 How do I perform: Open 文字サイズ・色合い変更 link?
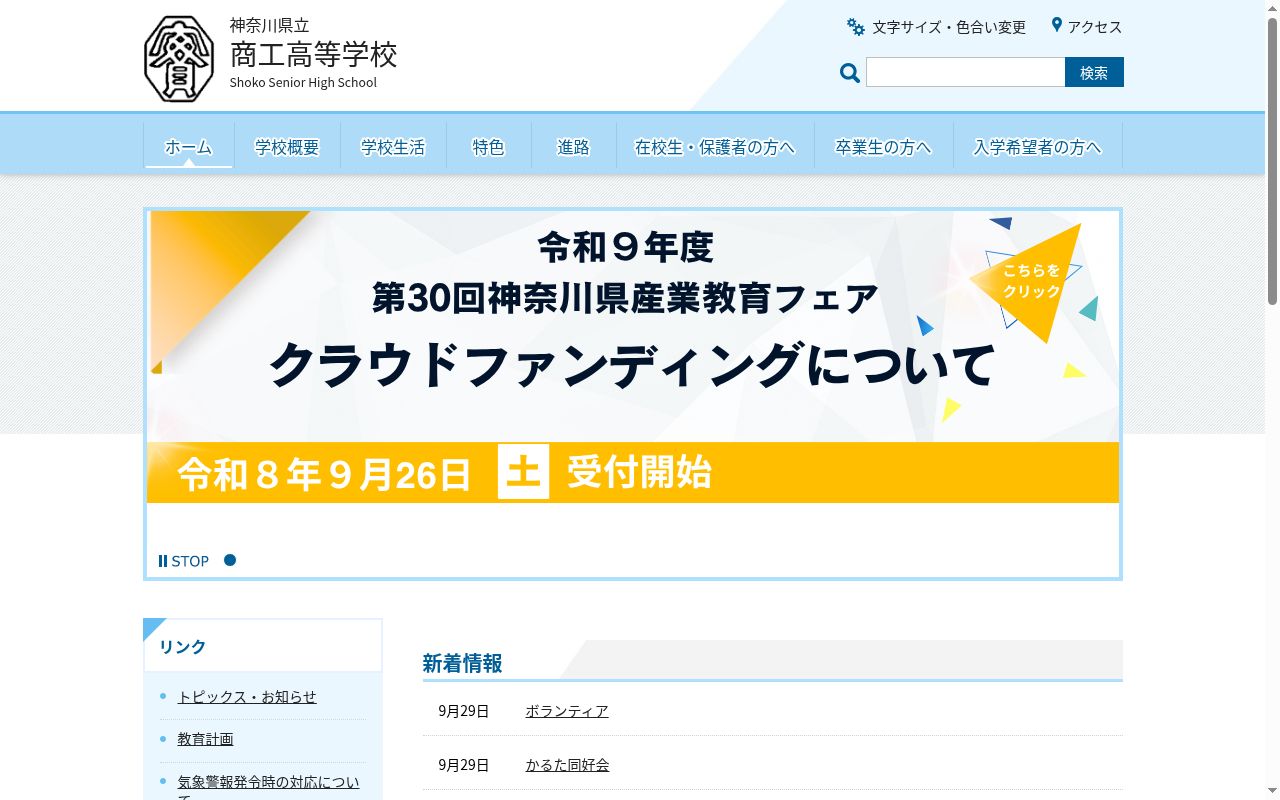(949, 27)
